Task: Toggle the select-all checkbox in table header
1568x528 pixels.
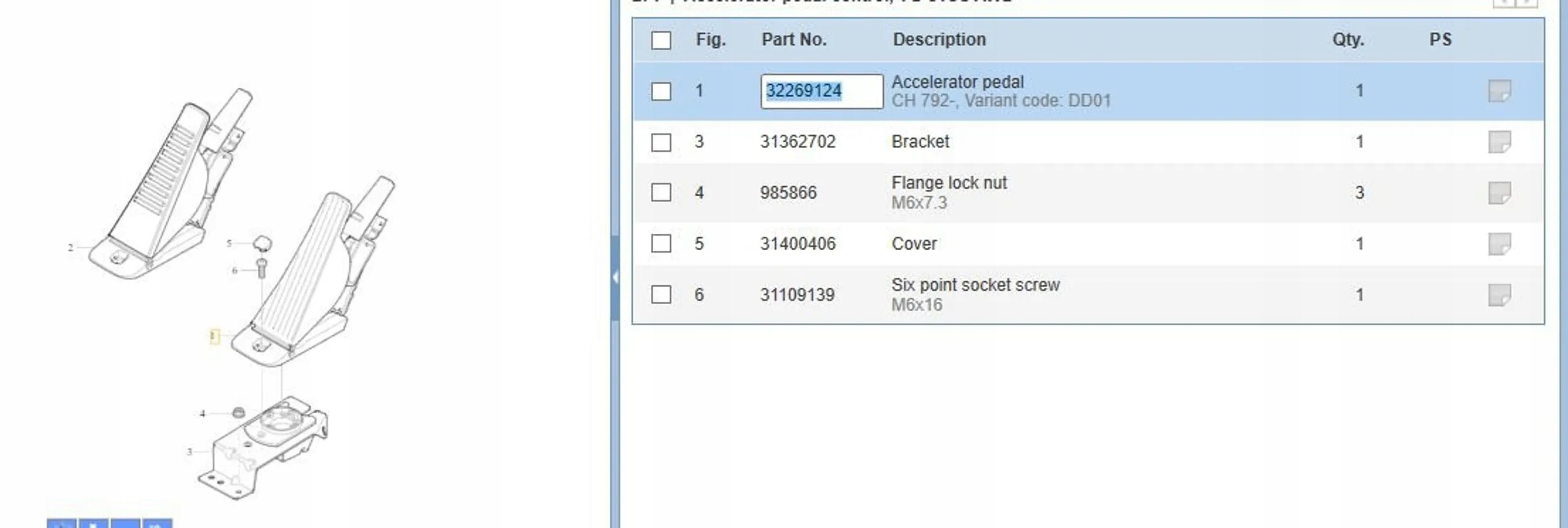Action: click(661, 40)
